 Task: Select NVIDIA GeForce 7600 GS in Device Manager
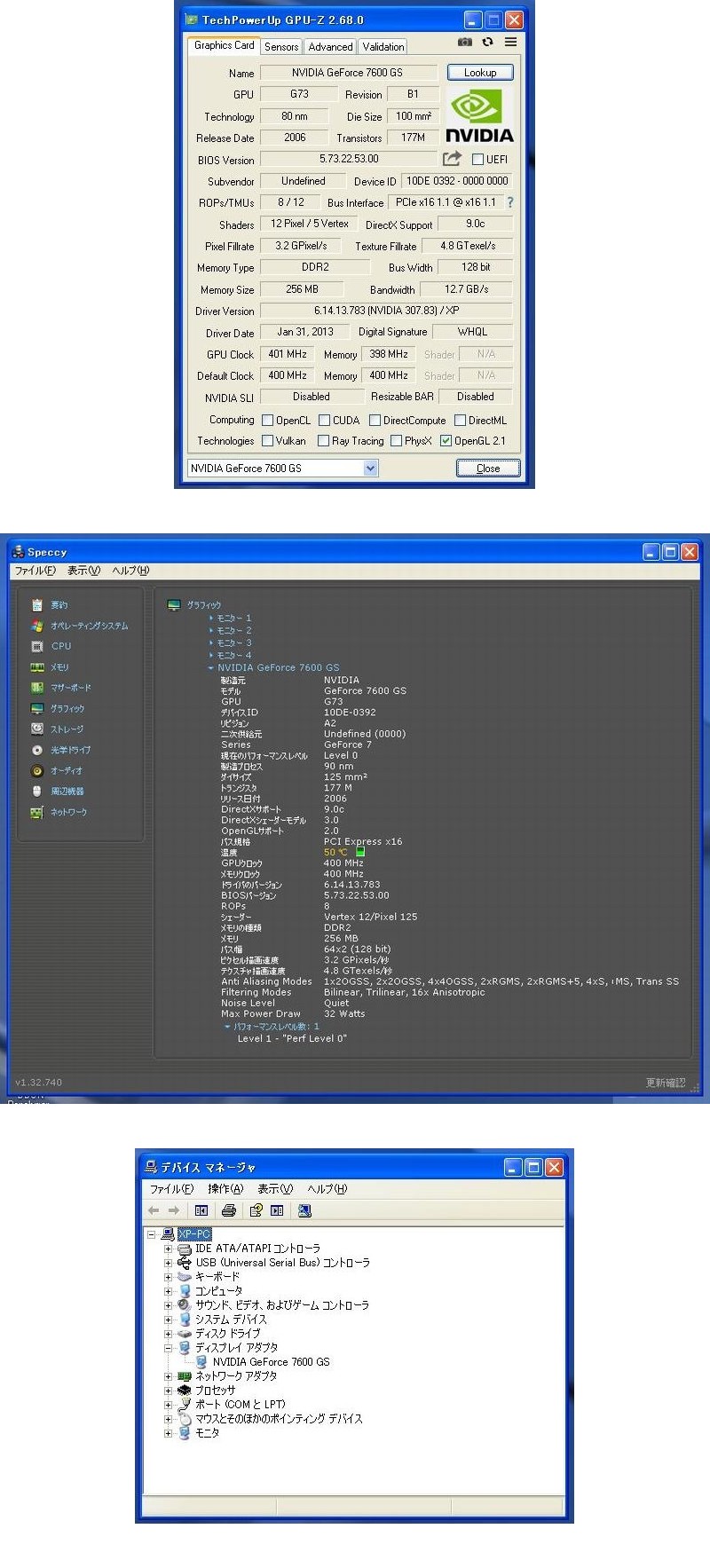271,1362
